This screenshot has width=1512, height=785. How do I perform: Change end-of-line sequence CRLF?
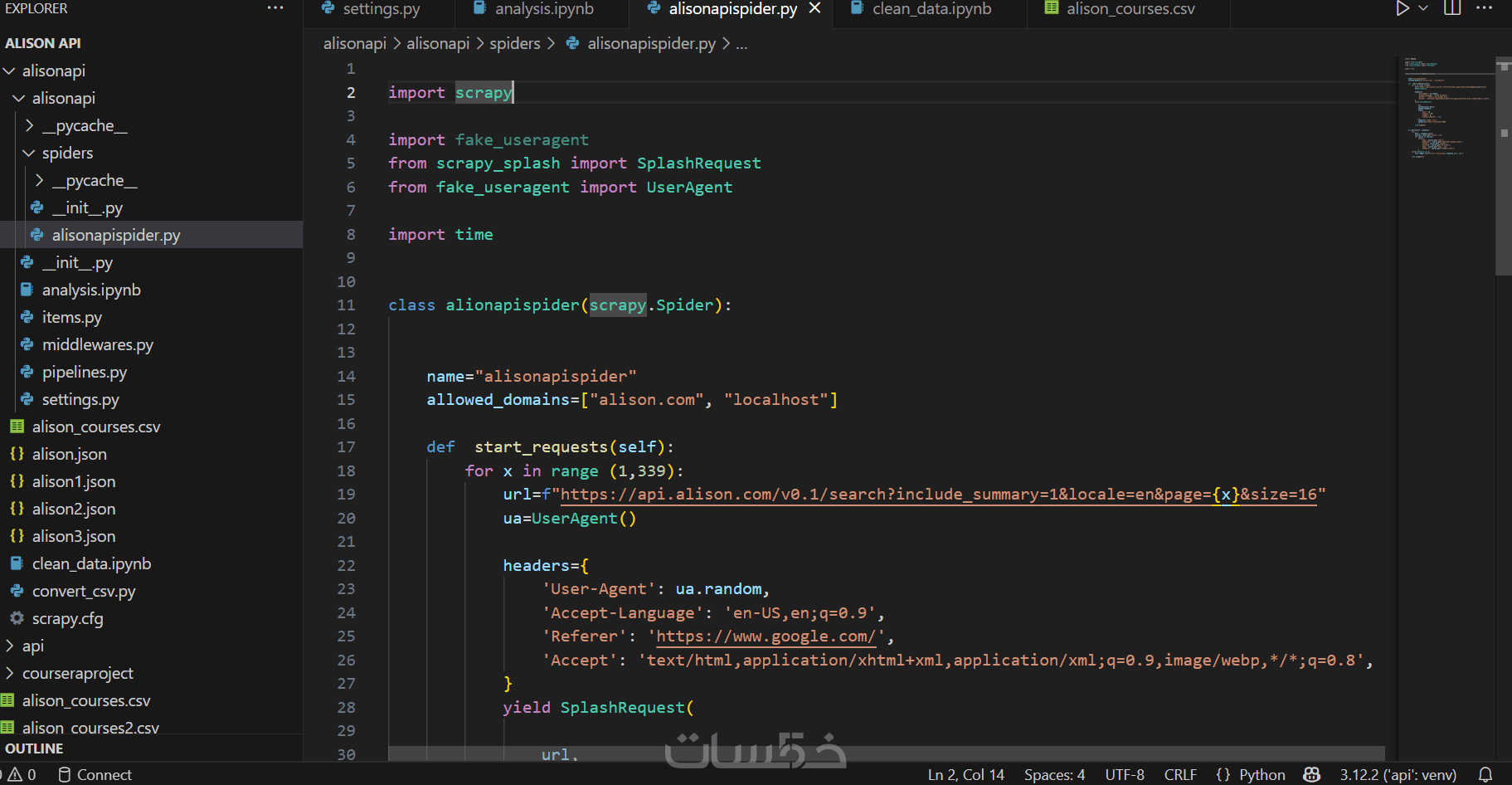(x=1179, y=774)
